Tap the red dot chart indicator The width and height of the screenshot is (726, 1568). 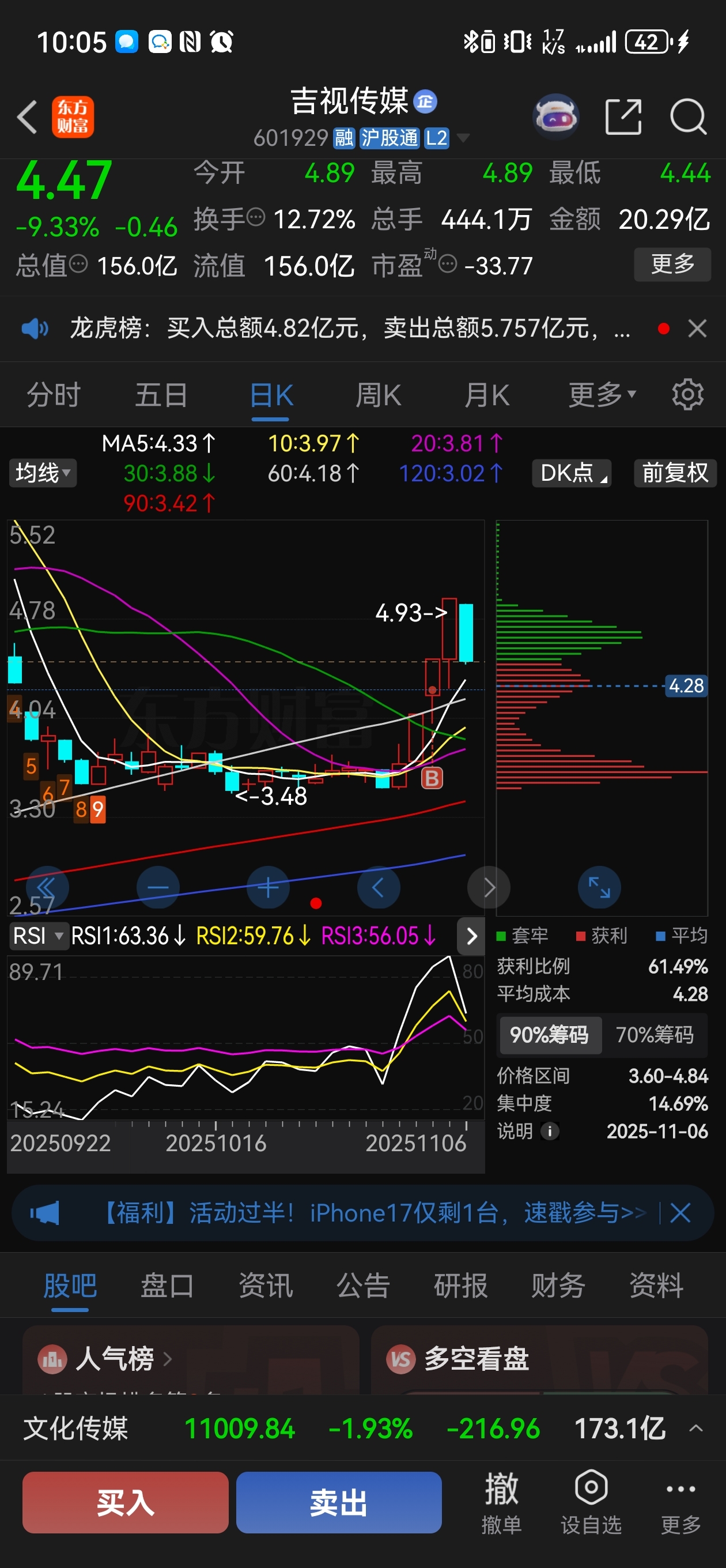pyautogui.click(x=316, y=903)
